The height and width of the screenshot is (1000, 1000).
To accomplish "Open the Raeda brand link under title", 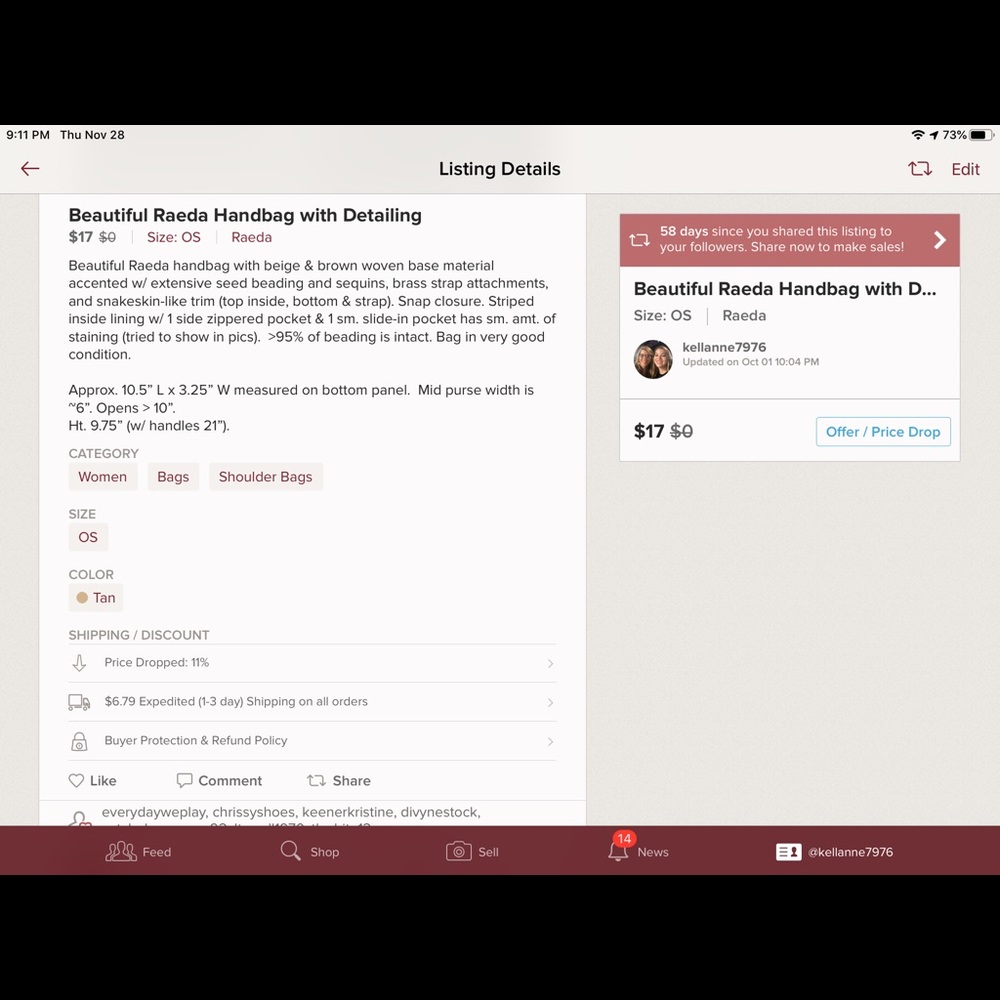I will (x=251, y=237).
